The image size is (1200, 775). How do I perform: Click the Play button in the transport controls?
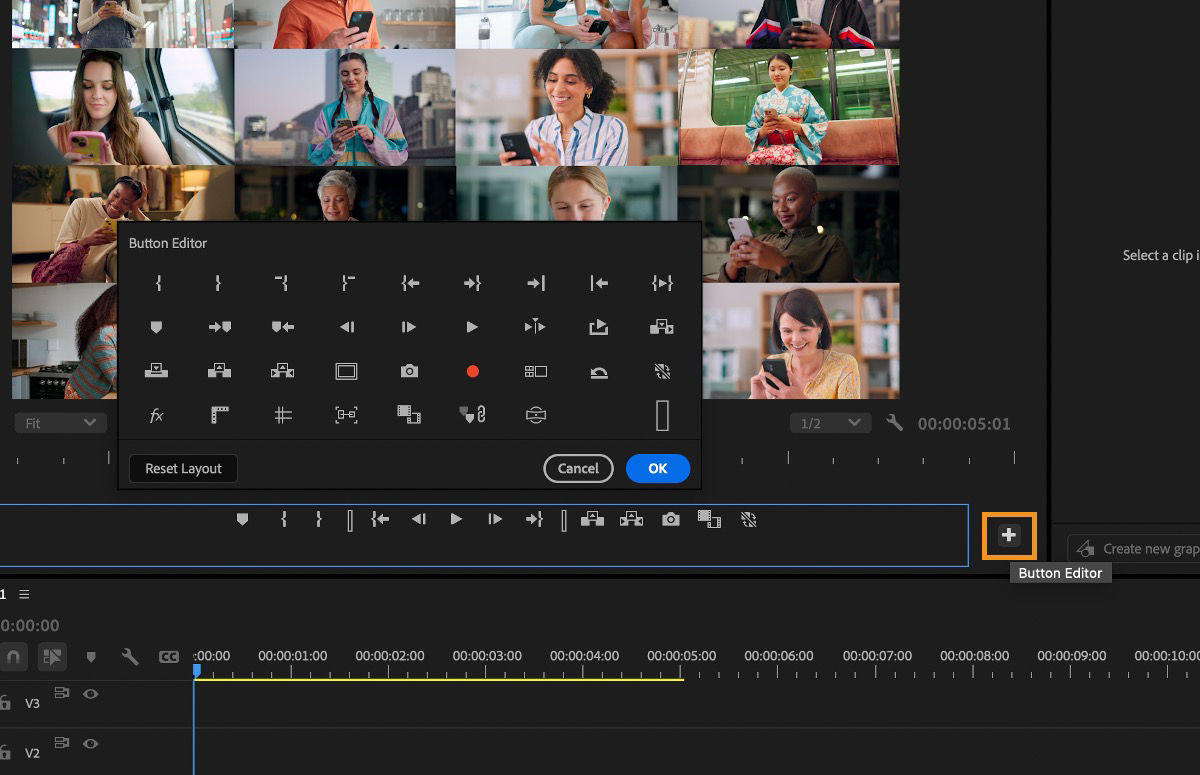pos(456,519)
